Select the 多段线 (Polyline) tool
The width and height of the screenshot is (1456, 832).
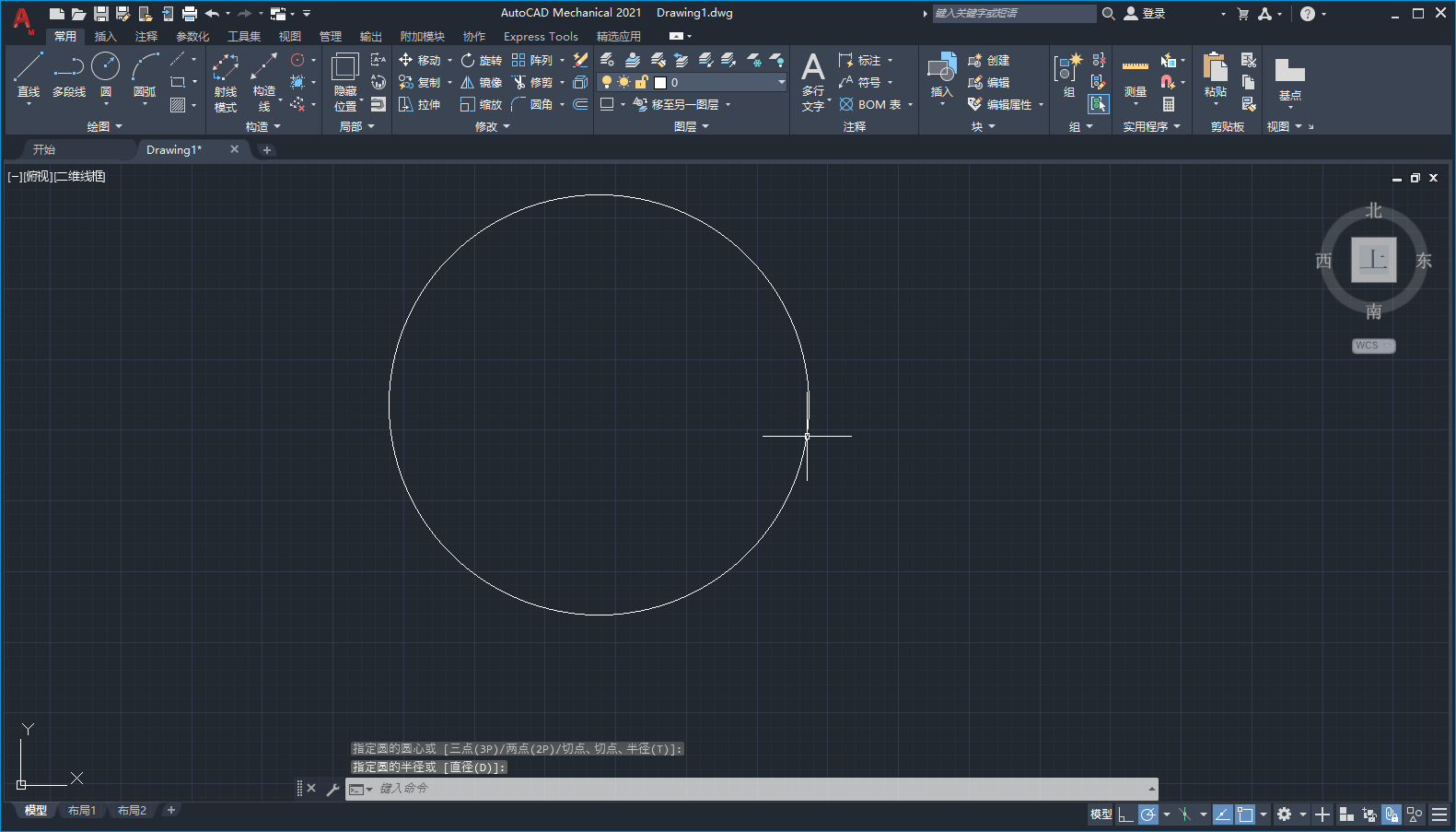click(69, 76)
